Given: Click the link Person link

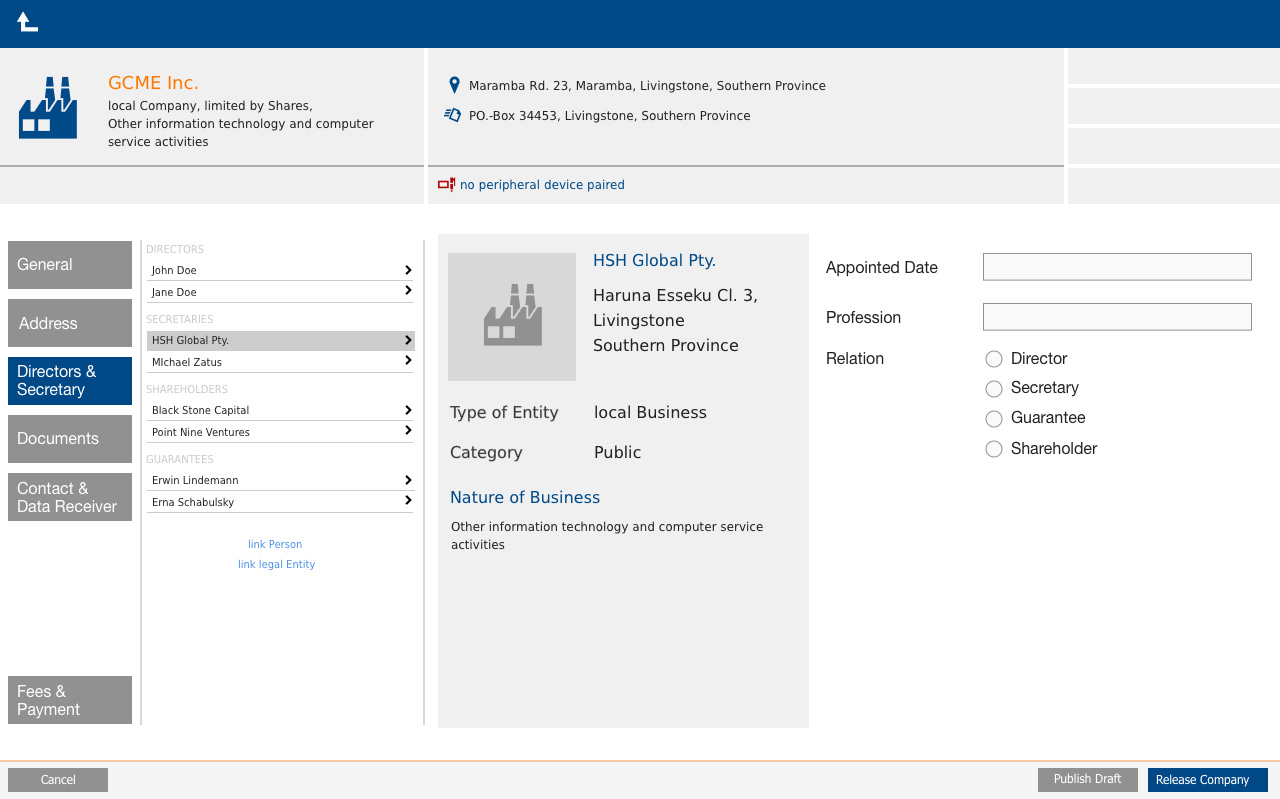Looking at the screenshot, I should tap(275, 545).
